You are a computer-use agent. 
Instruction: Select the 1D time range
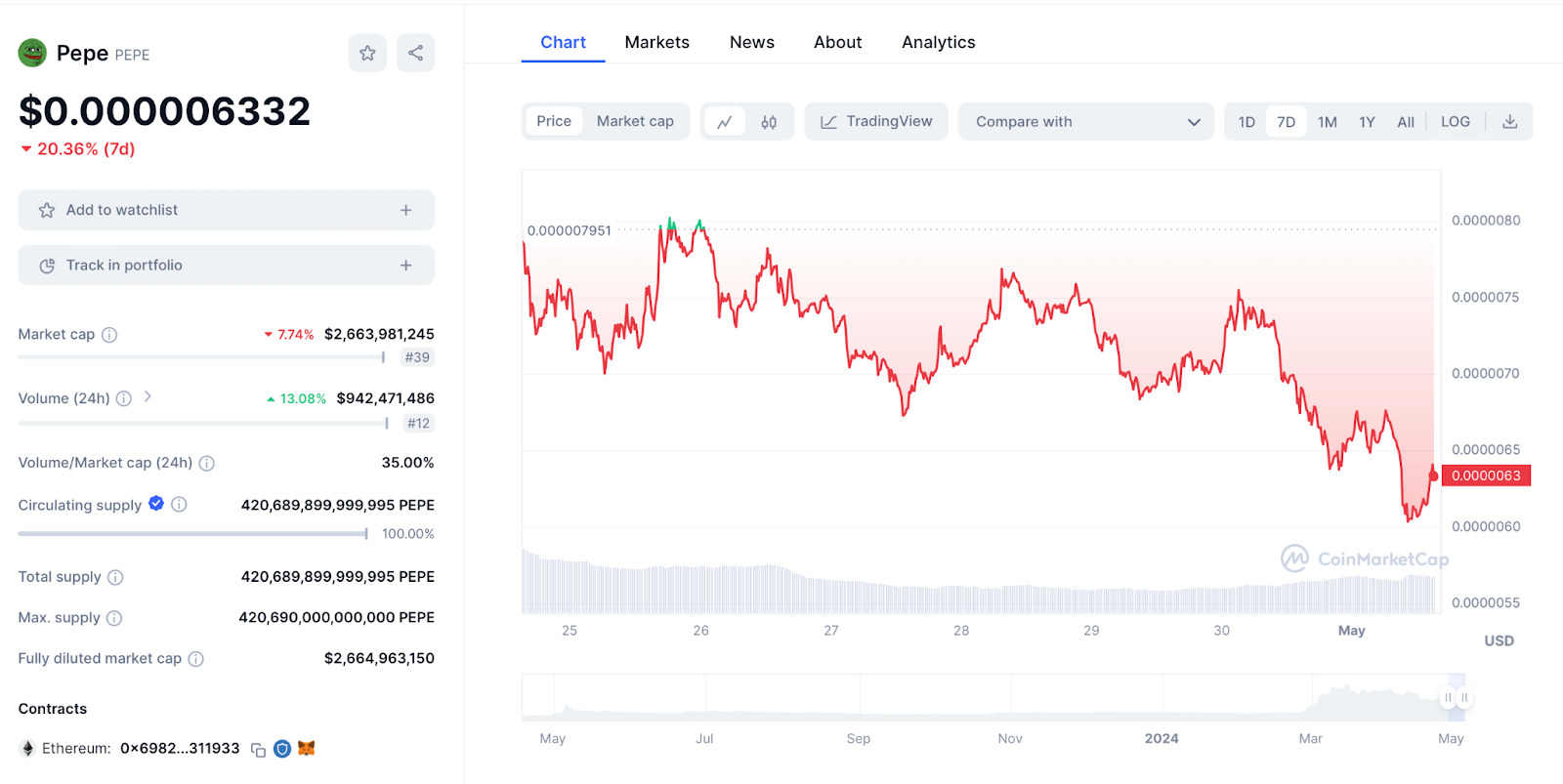click(1246, 122)
